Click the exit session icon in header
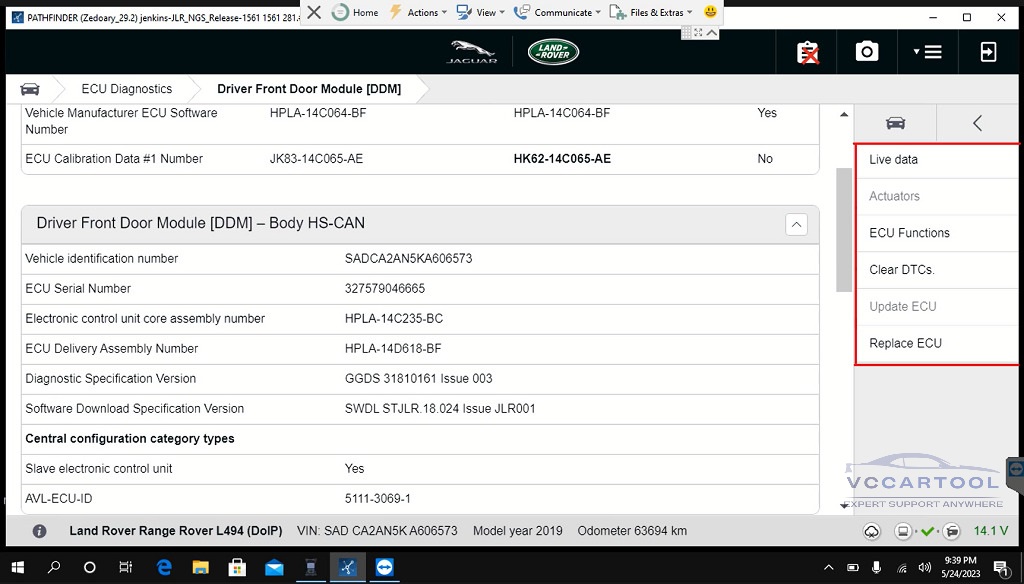Image resolution: width=1024 pixels, height=584 pixels. click(x=988, y=52)
